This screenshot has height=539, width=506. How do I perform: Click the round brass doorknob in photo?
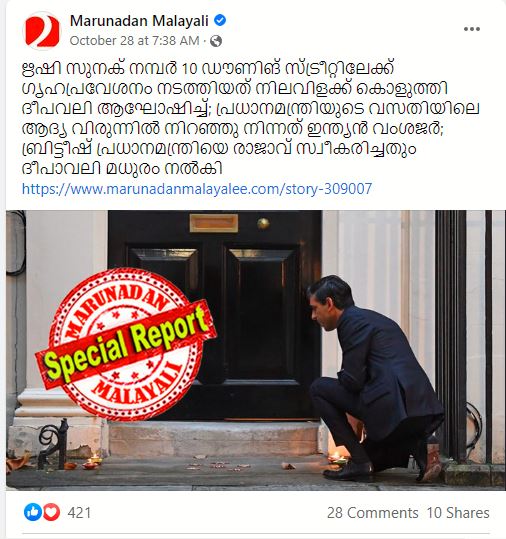[263, 223]
